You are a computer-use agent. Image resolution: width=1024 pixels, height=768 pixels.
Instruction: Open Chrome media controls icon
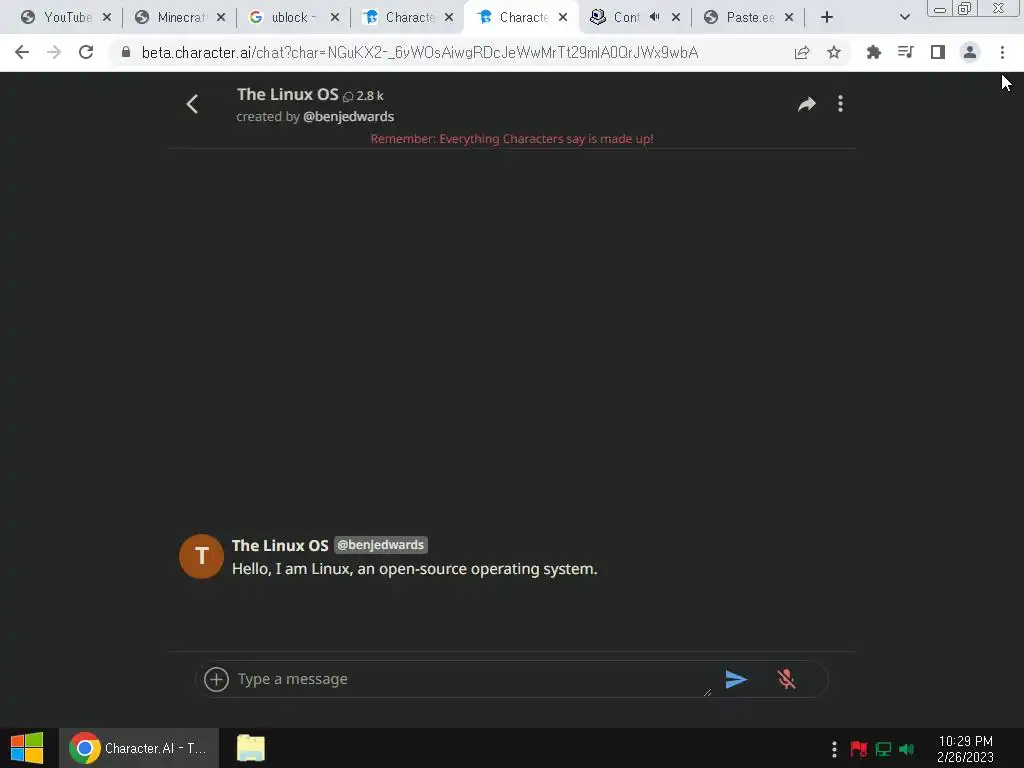click(x=905, y=52)
